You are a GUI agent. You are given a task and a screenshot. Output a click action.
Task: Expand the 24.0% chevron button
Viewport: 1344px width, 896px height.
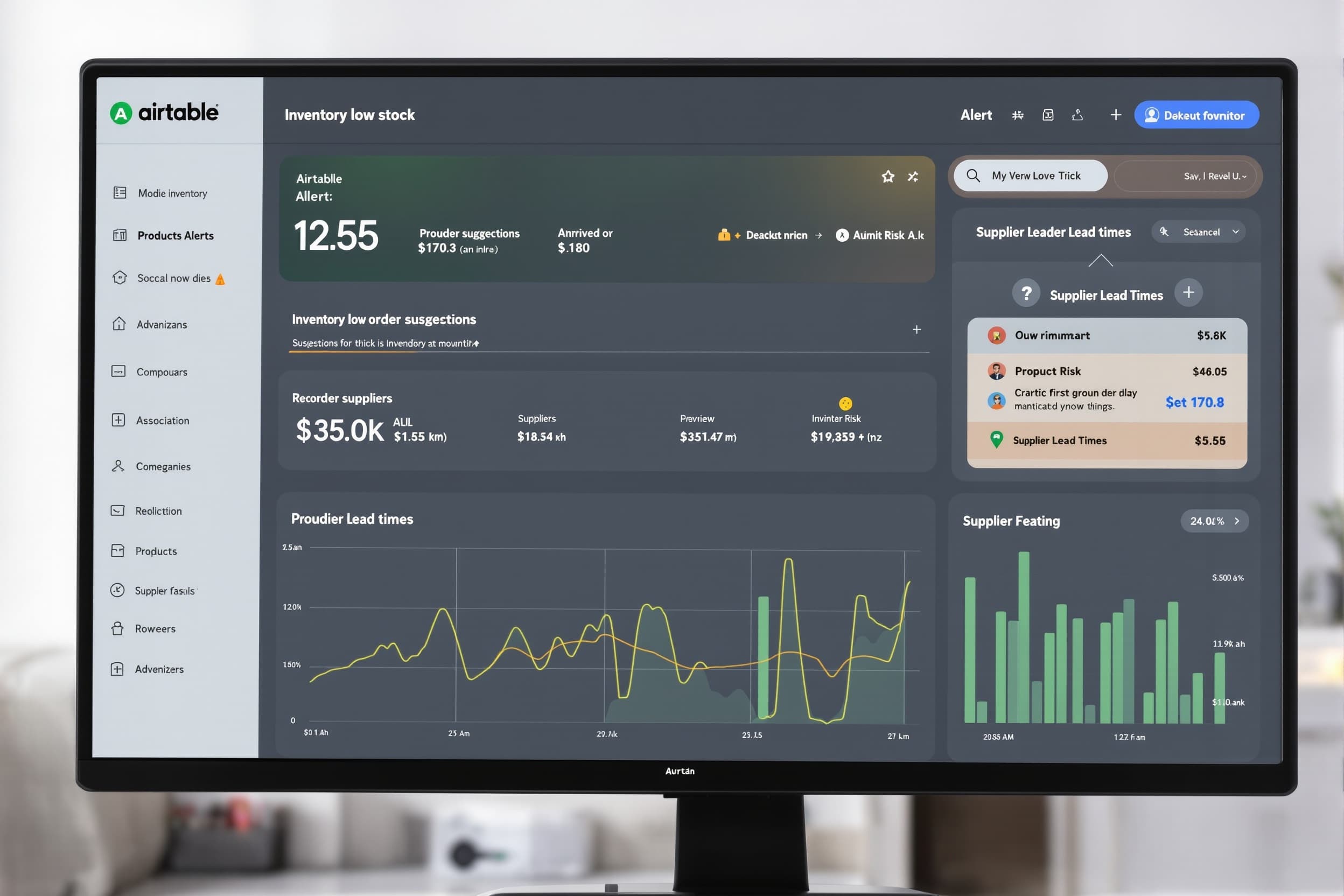[1215, 521]
